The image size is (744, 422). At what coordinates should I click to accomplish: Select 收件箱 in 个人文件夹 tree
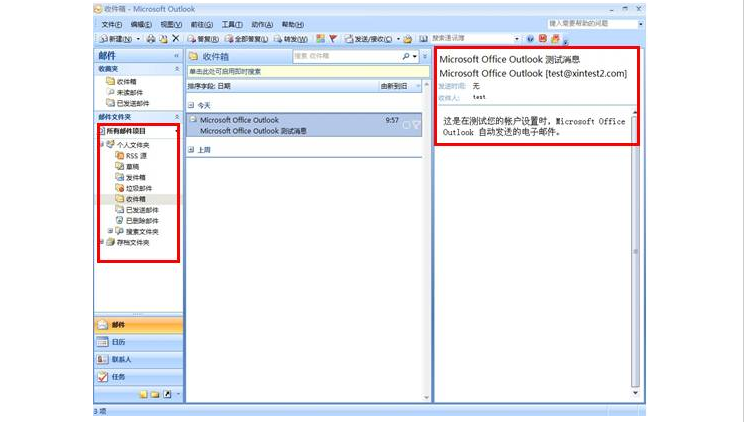pos(131,199)
